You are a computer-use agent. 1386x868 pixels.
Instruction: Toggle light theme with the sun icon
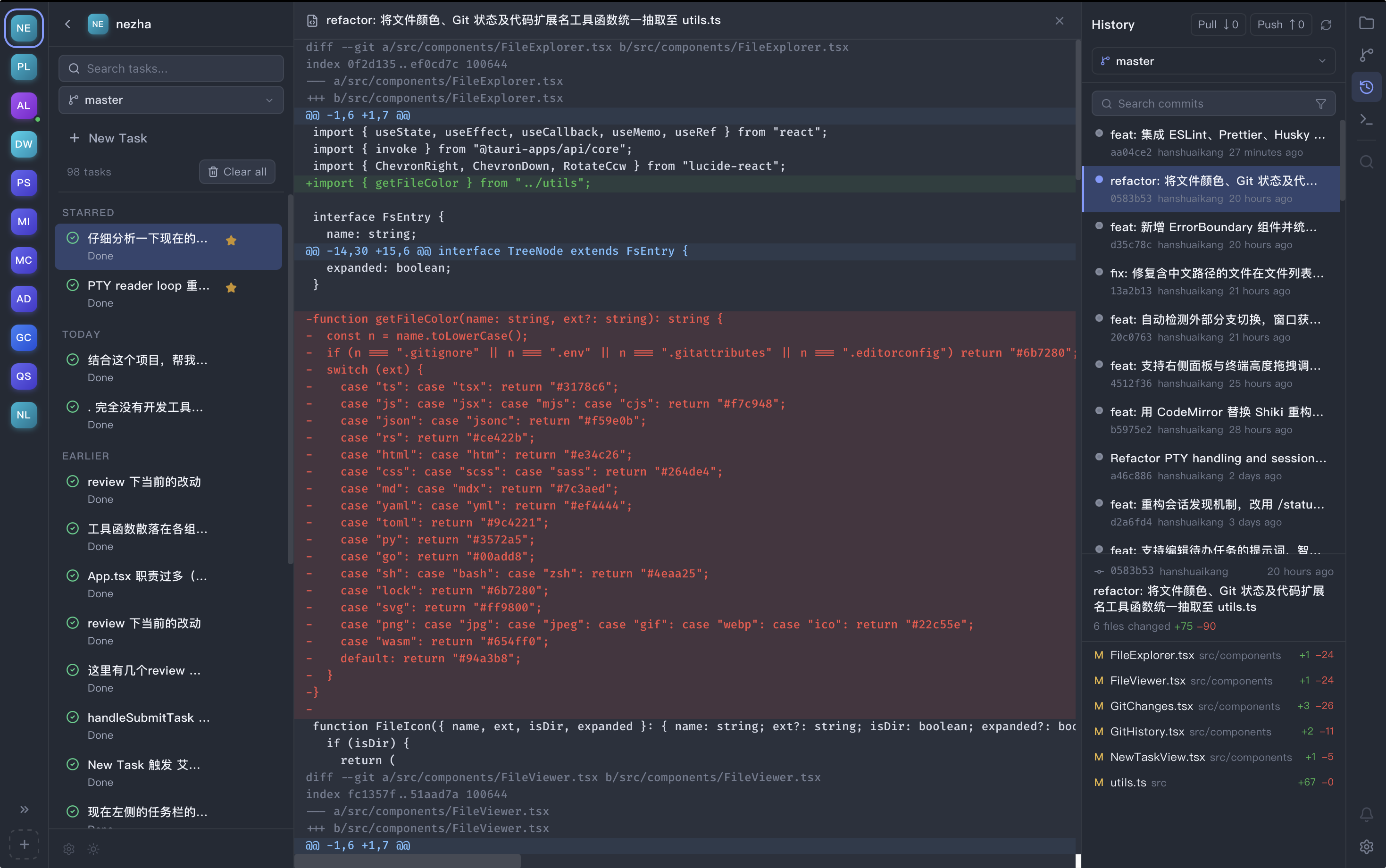(93, 849)
